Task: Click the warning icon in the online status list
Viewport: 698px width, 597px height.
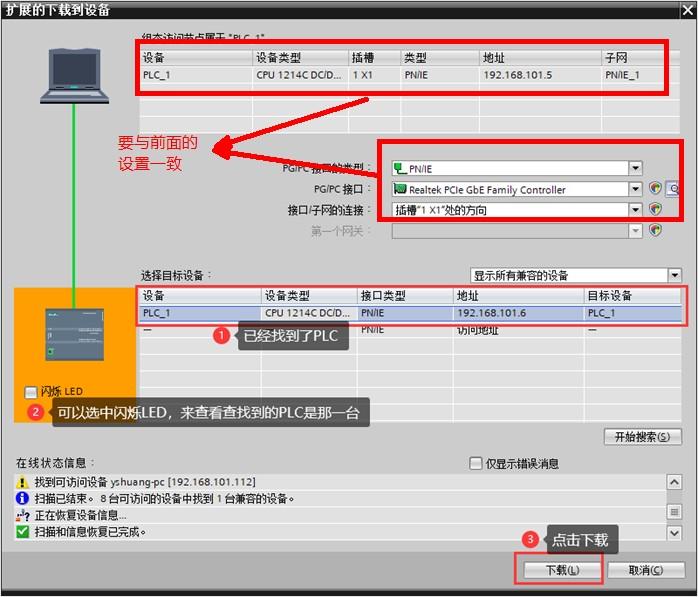Action: pyautogui.click(x=23, y=482)
